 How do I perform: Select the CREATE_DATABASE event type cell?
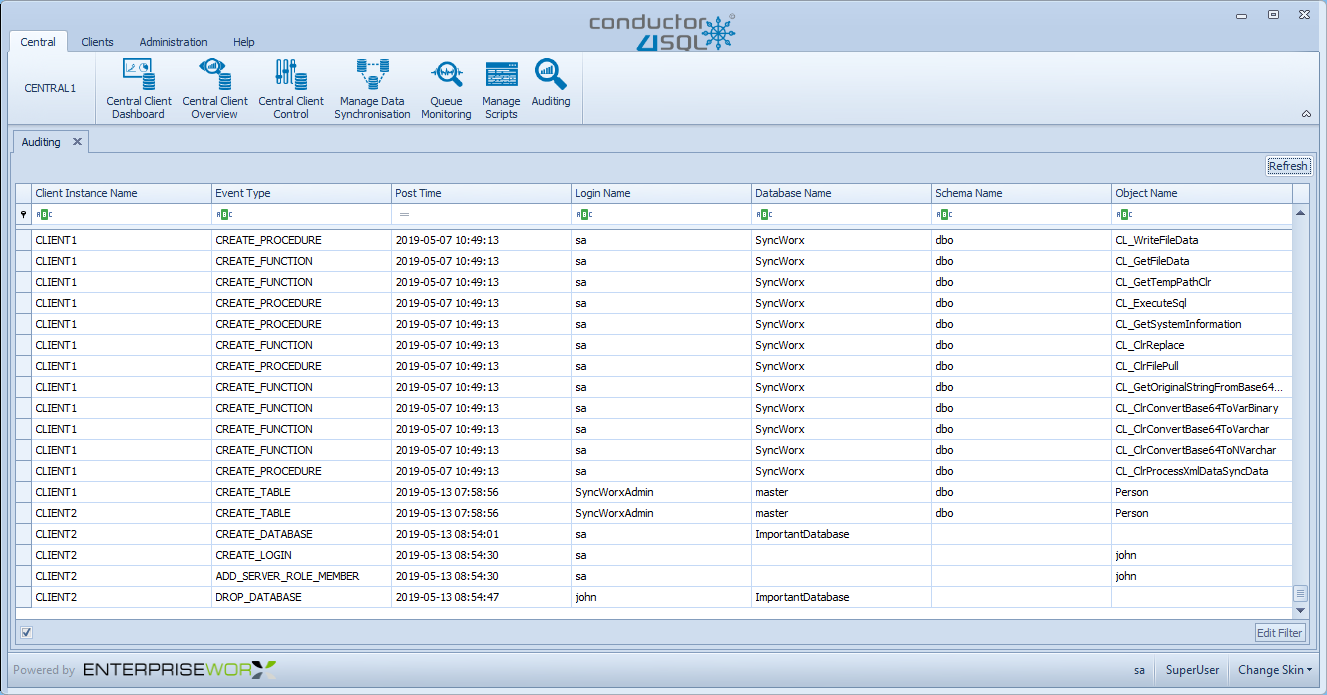click(301, 534)
